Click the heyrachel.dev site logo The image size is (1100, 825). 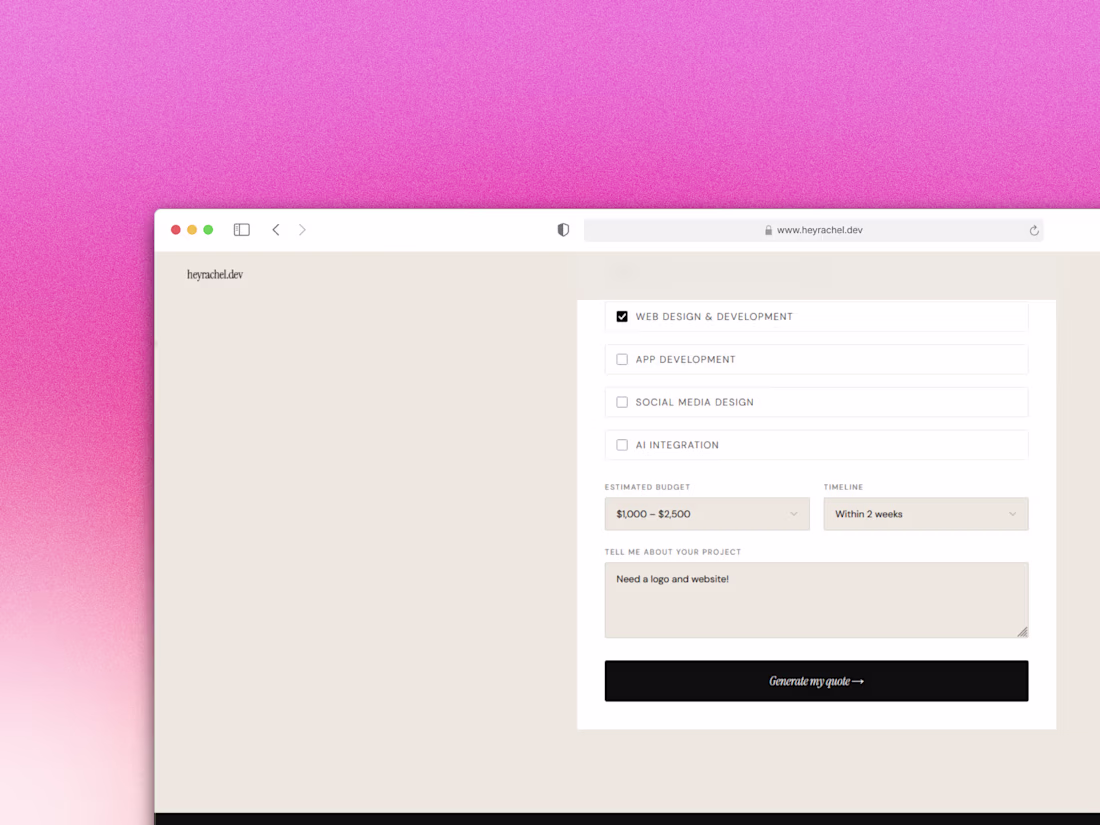pos(214,273)
